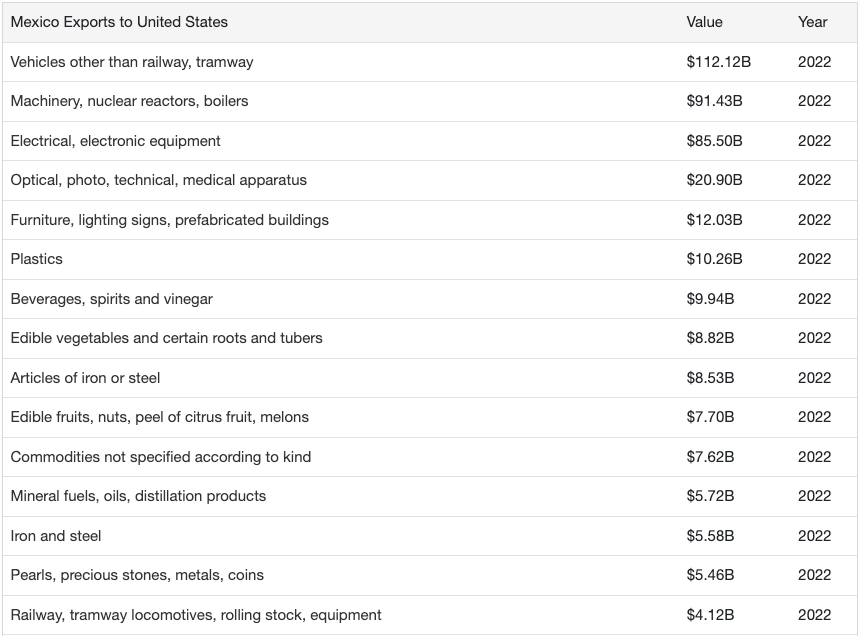Click the $7.62B value cell
Screen dimensions: 859x636
click(710, 457)
